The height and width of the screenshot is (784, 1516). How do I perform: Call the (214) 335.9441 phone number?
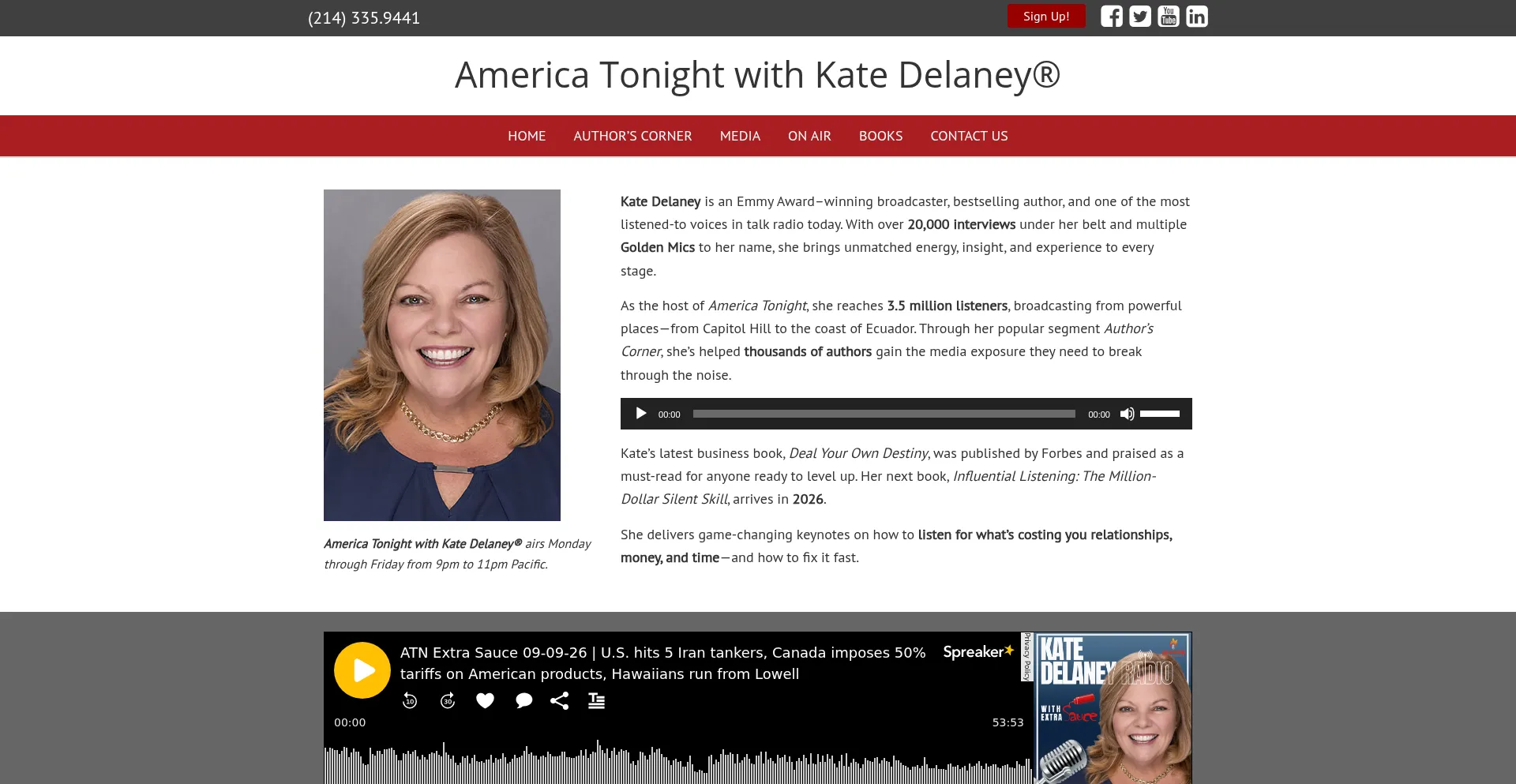(x=364, y=18)
